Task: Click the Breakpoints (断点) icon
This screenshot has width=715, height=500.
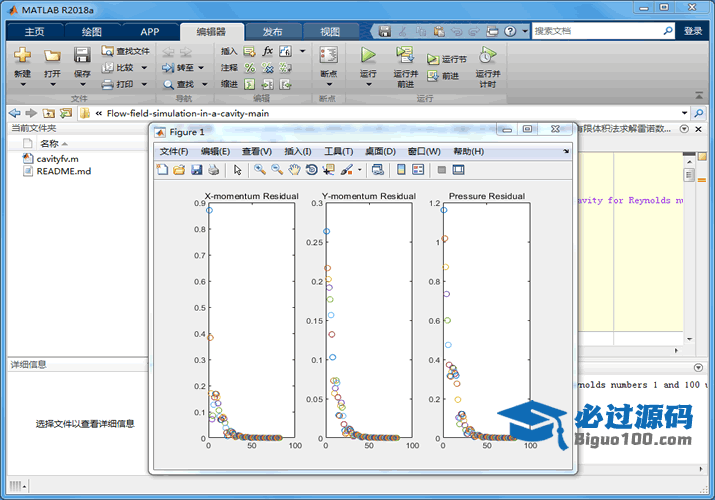Action: (328, 56)
